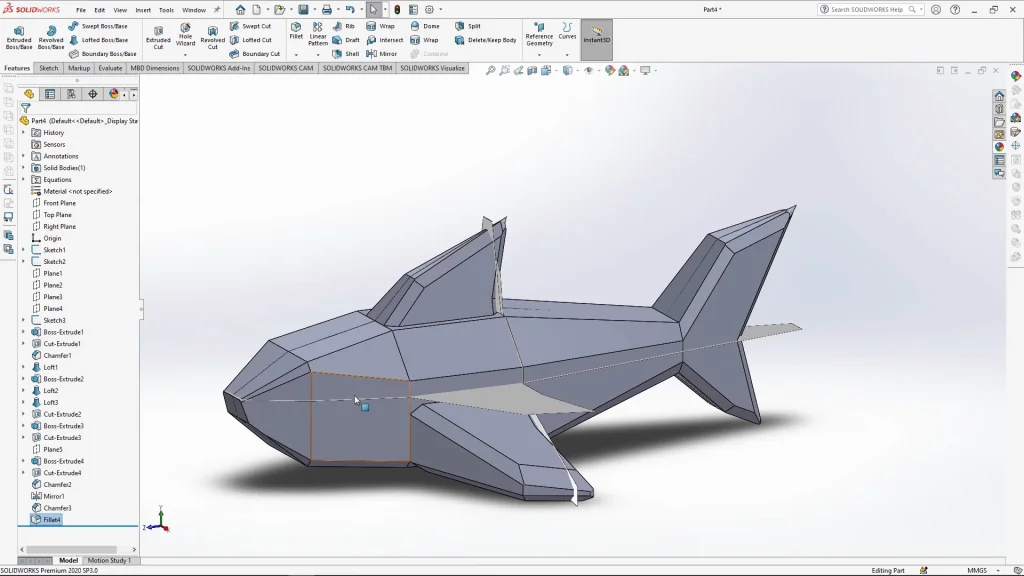Select the Lofted Boss/Base tool
The width and height of the screenshot is (1024, 576).
(98, 40)
